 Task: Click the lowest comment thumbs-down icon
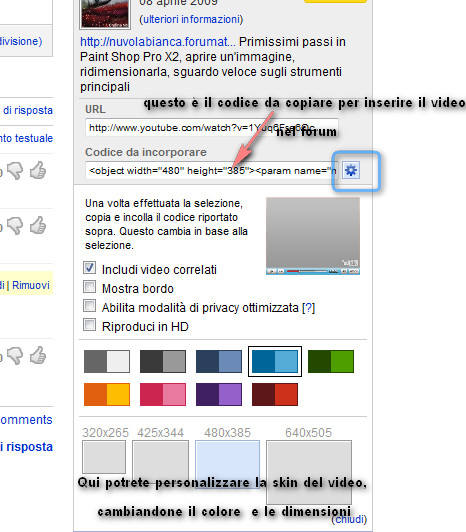click(15, 356)
